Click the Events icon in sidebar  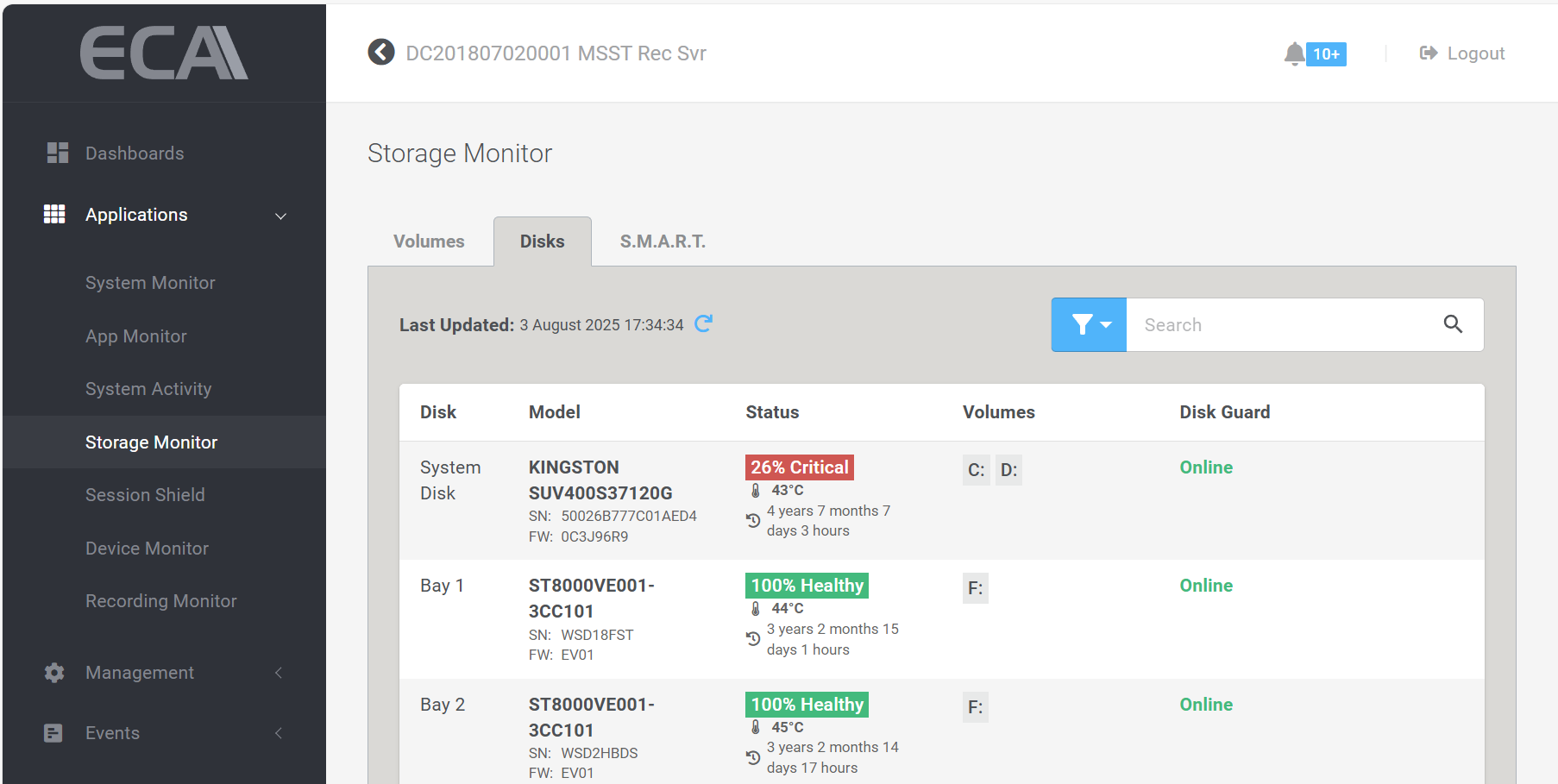[x=53, y=733]
